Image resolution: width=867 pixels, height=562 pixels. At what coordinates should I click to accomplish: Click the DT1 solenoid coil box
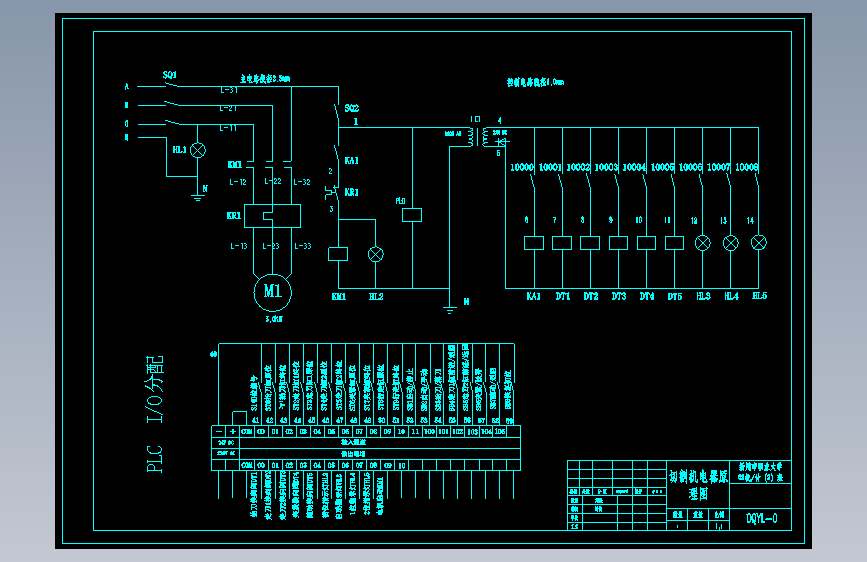(x=562, y=243)
